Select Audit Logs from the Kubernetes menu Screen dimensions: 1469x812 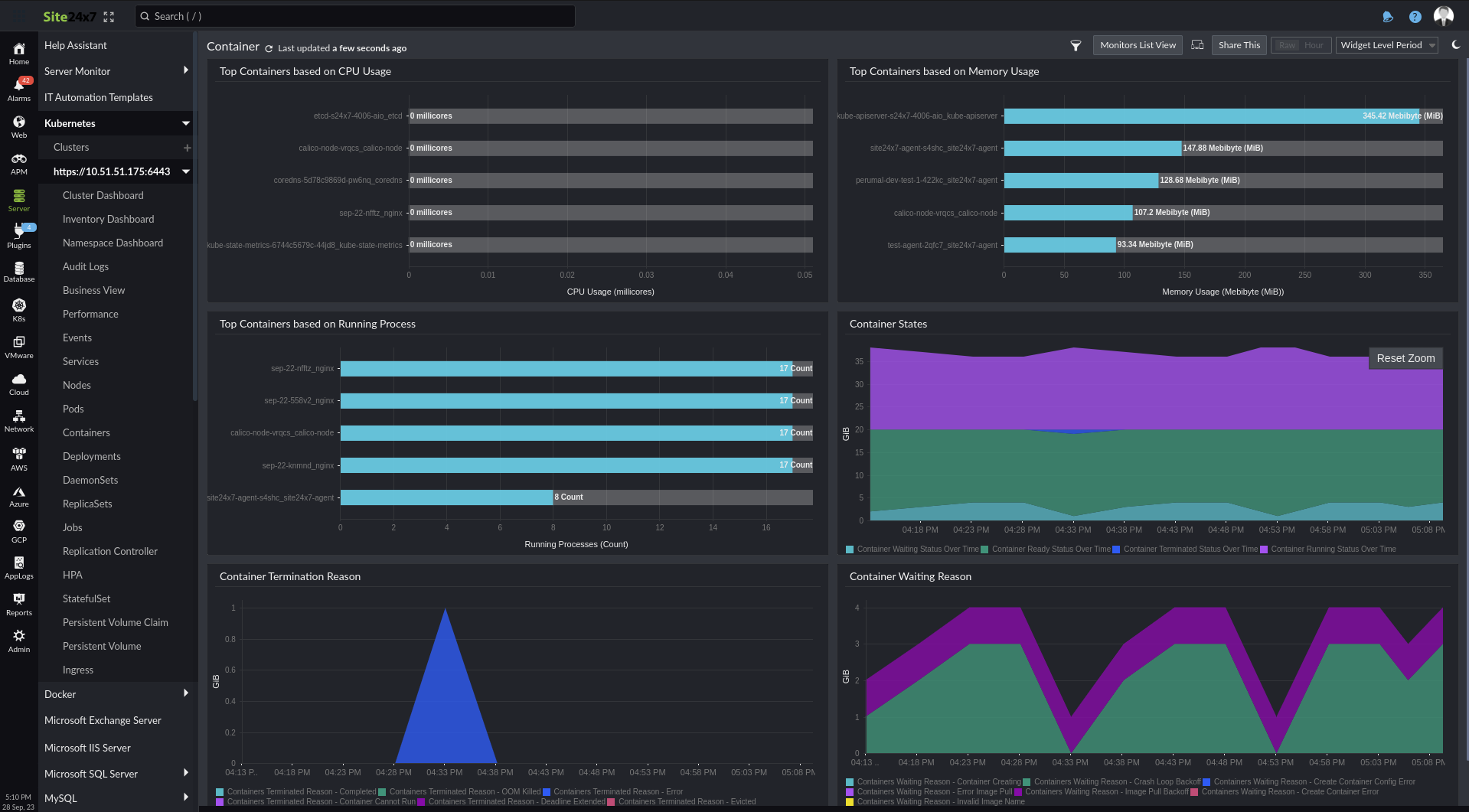(85, 266)
